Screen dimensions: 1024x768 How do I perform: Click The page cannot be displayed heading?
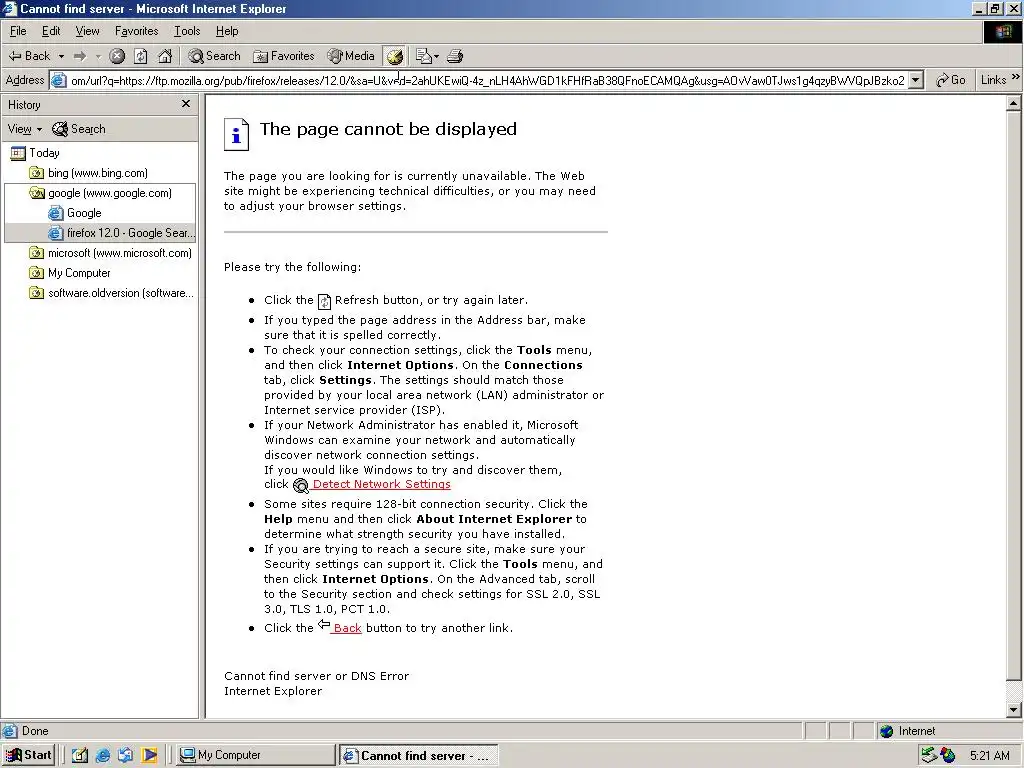[x=388, y=129]
